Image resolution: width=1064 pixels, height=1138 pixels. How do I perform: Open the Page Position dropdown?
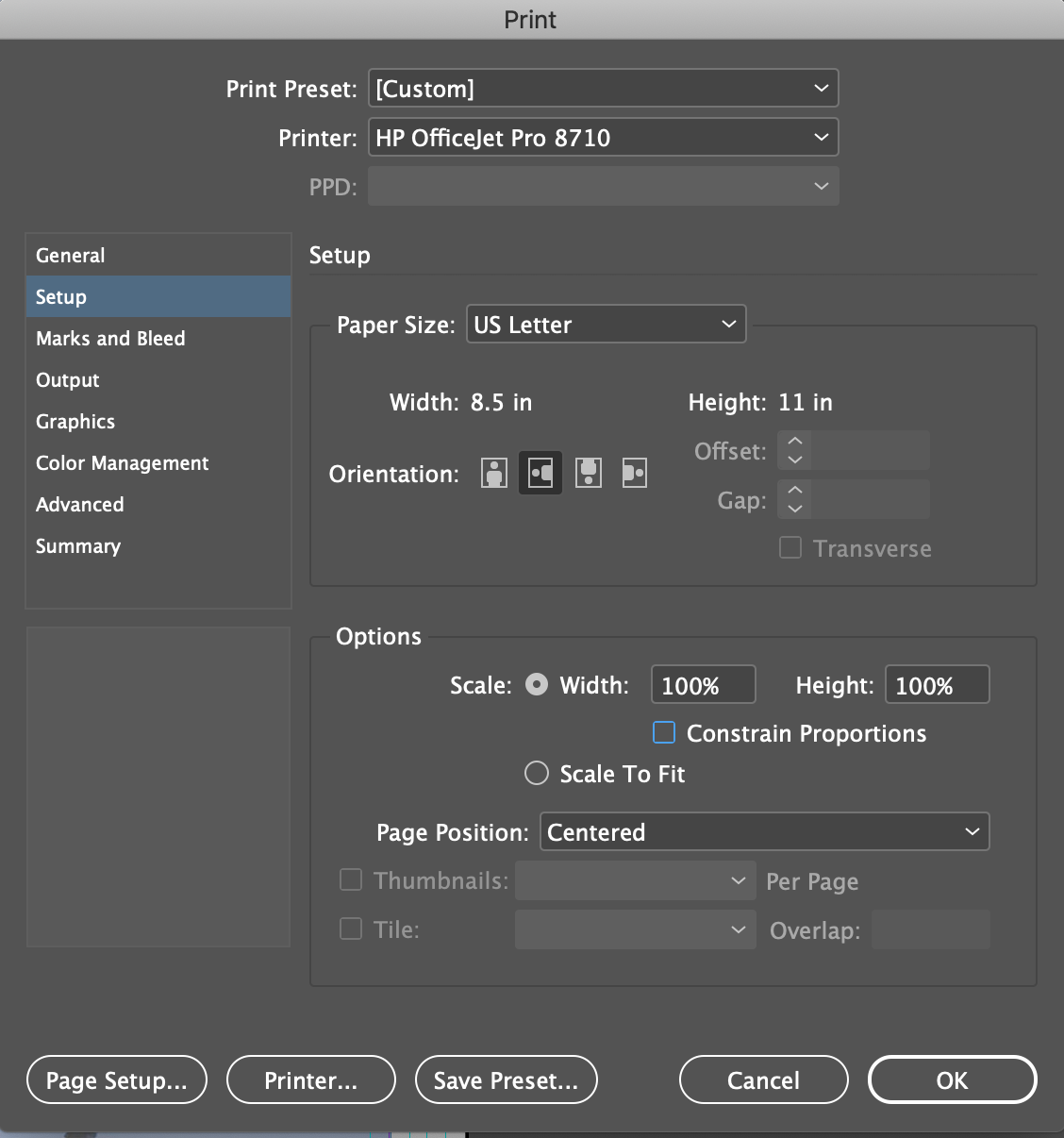coord(763,831)
